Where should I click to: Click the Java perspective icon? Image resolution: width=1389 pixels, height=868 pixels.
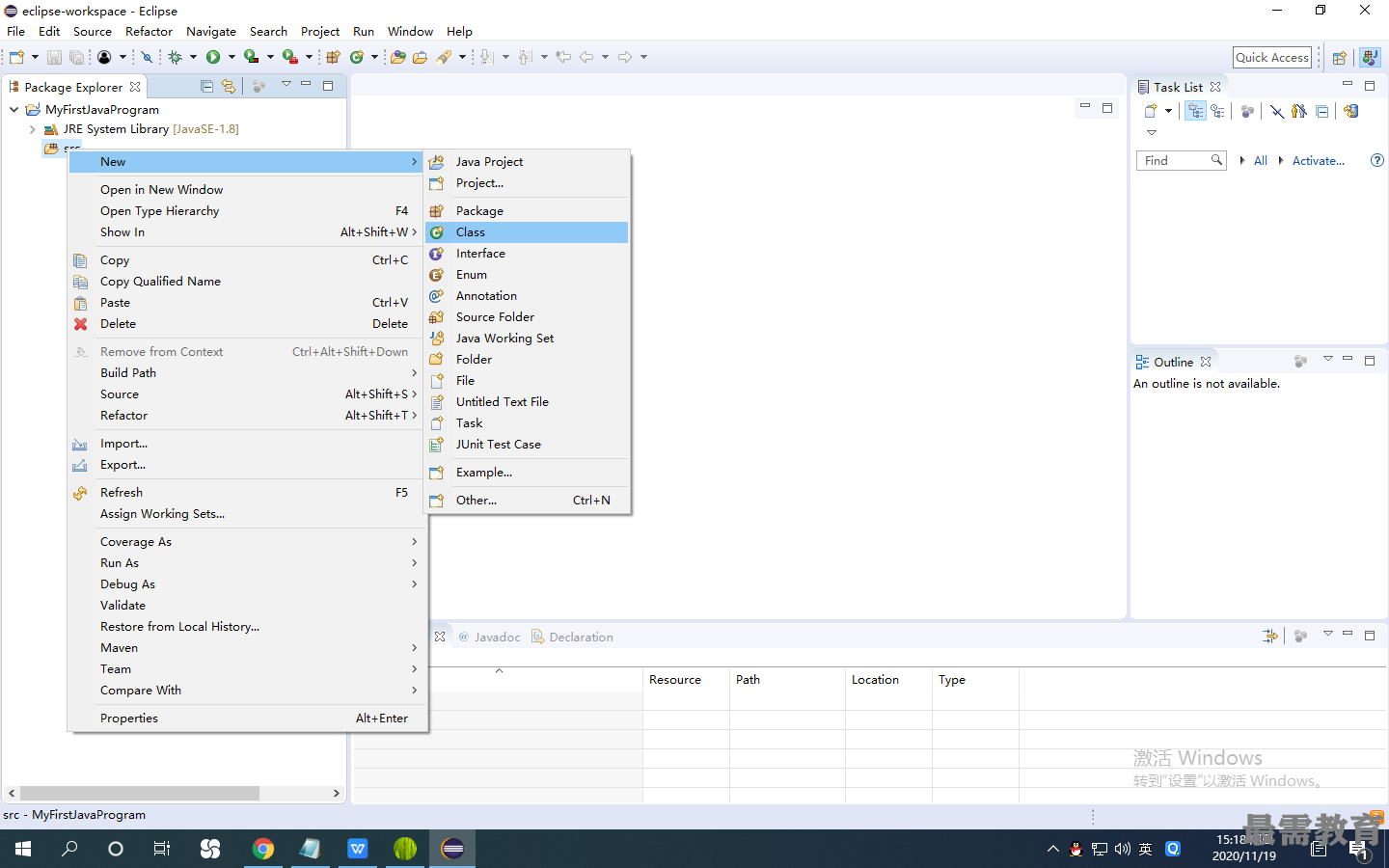tap(1370, 58)
